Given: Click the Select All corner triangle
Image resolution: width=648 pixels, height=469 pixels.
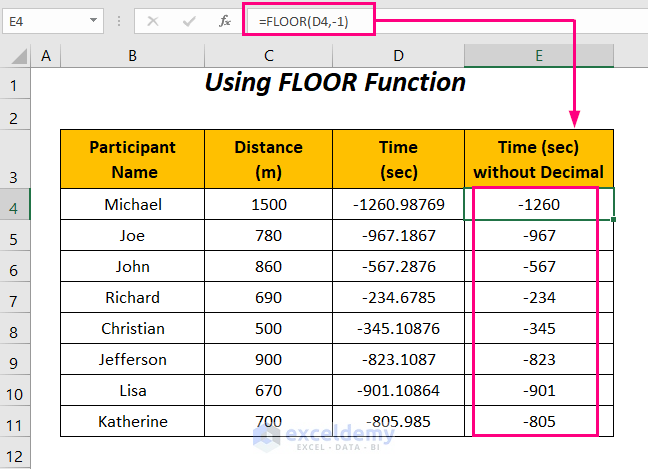Looking at the screenshot, I should click(19, 56).
